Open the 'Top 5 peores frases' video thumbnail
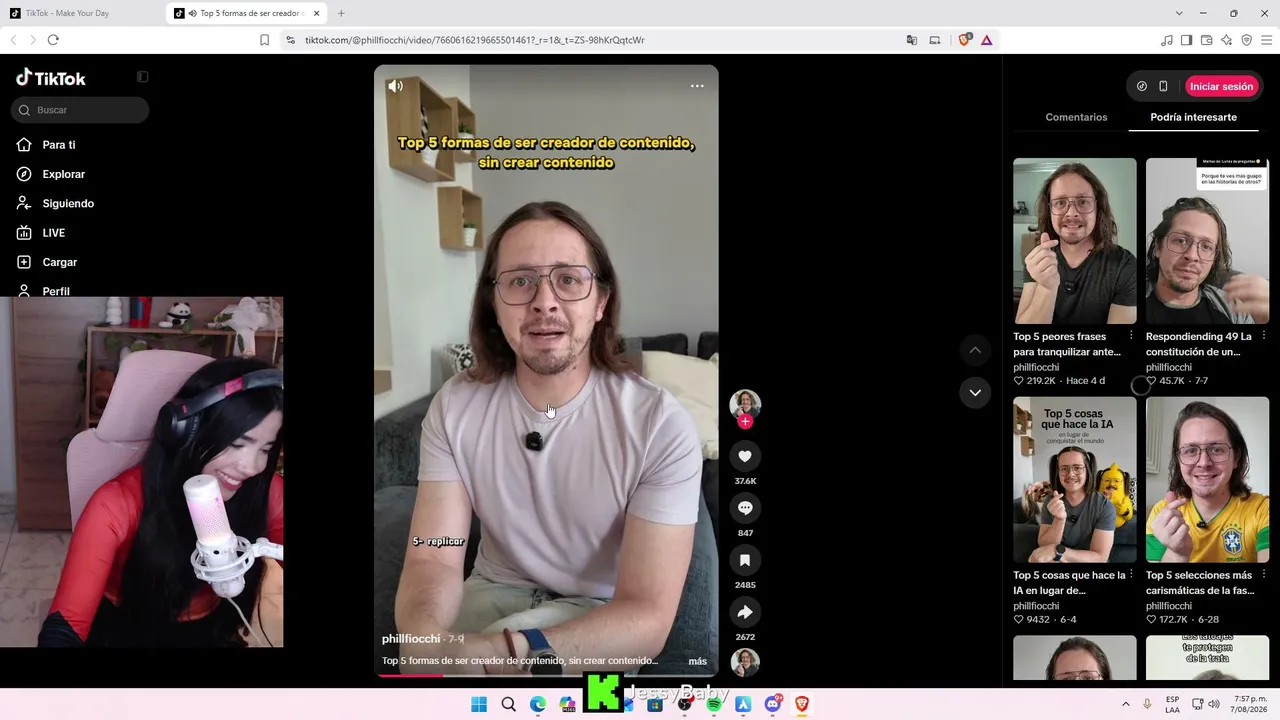 [1075, 241]
